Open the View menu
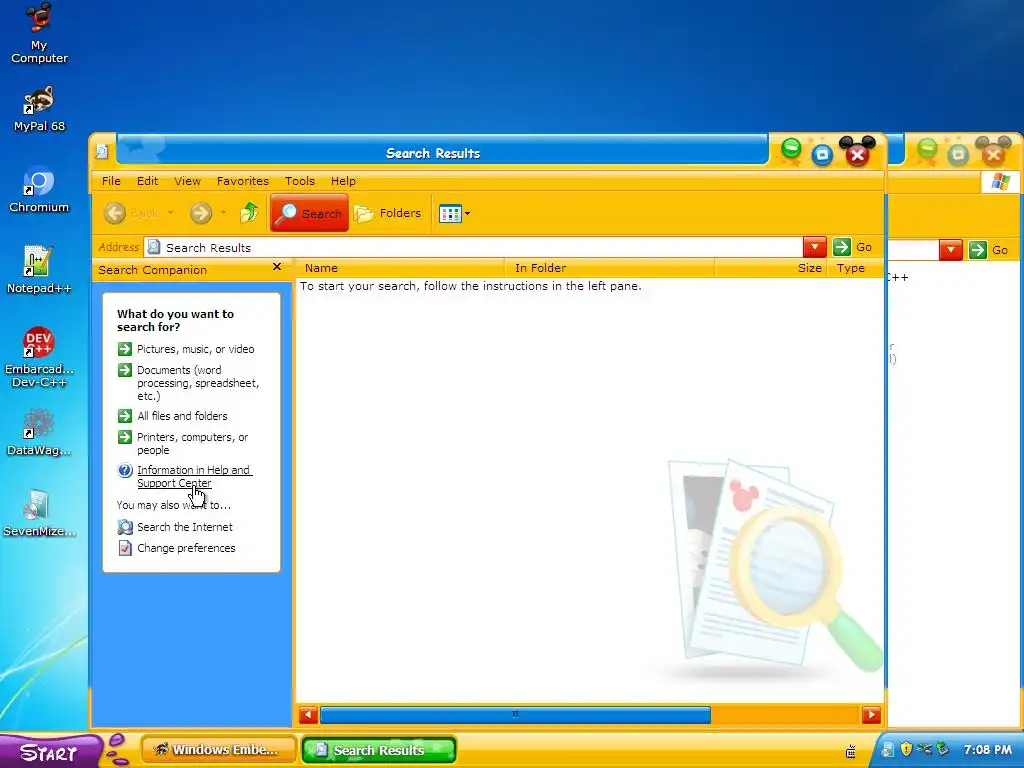 tap(187, 181)
